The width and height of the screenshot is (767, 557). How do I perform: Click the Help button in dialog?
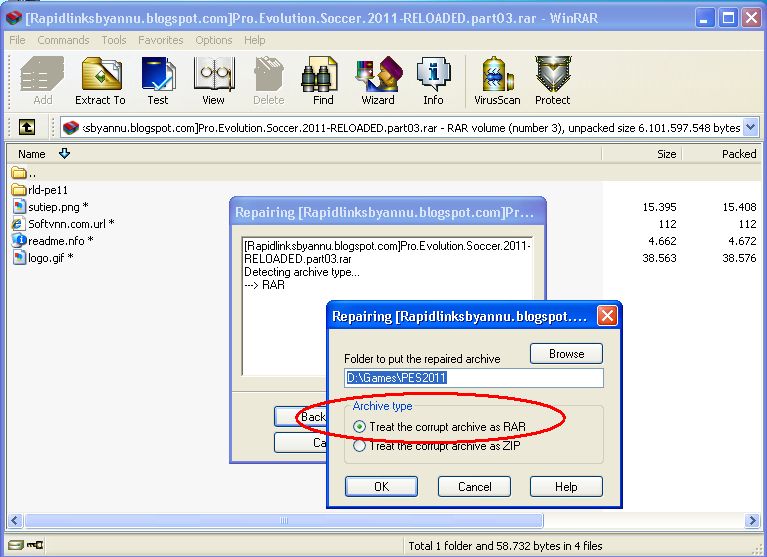click(566, 487)
